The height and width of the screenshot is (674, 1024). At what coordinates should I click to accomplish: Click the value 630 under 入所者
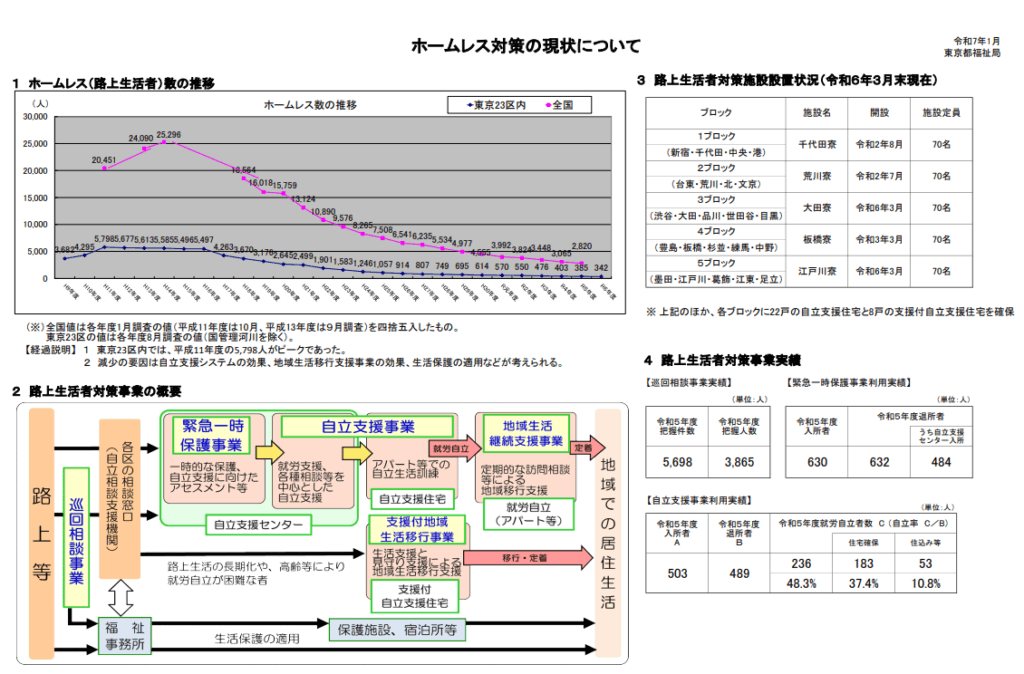[817, 462]
